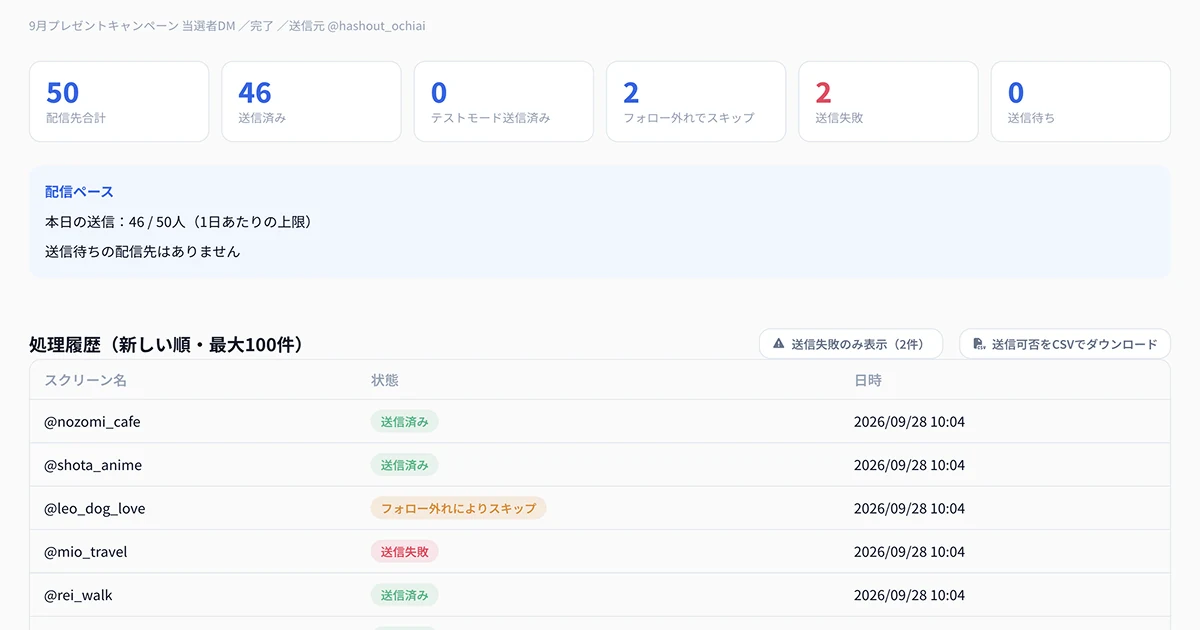Click 送信失敗 badge in @mio_travel row

click(x=404, y=552)
